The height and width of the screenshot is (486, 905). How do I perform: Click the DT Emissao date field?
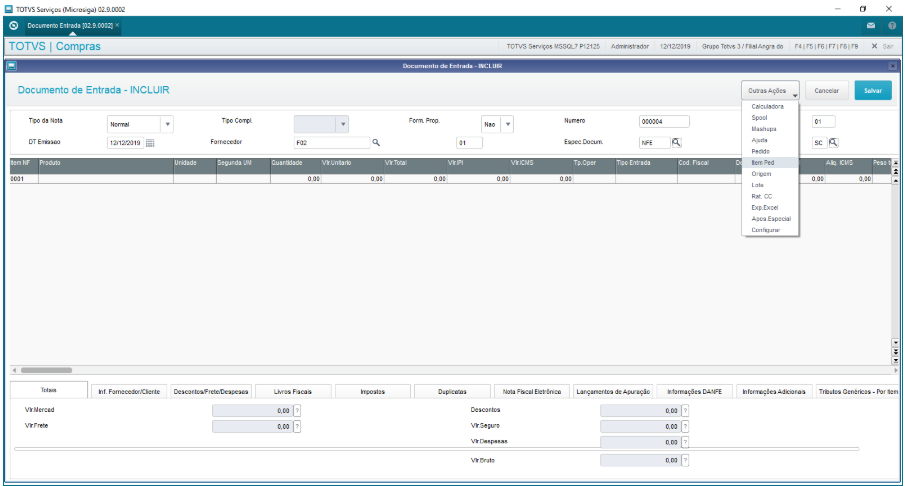tap(125, 143)
